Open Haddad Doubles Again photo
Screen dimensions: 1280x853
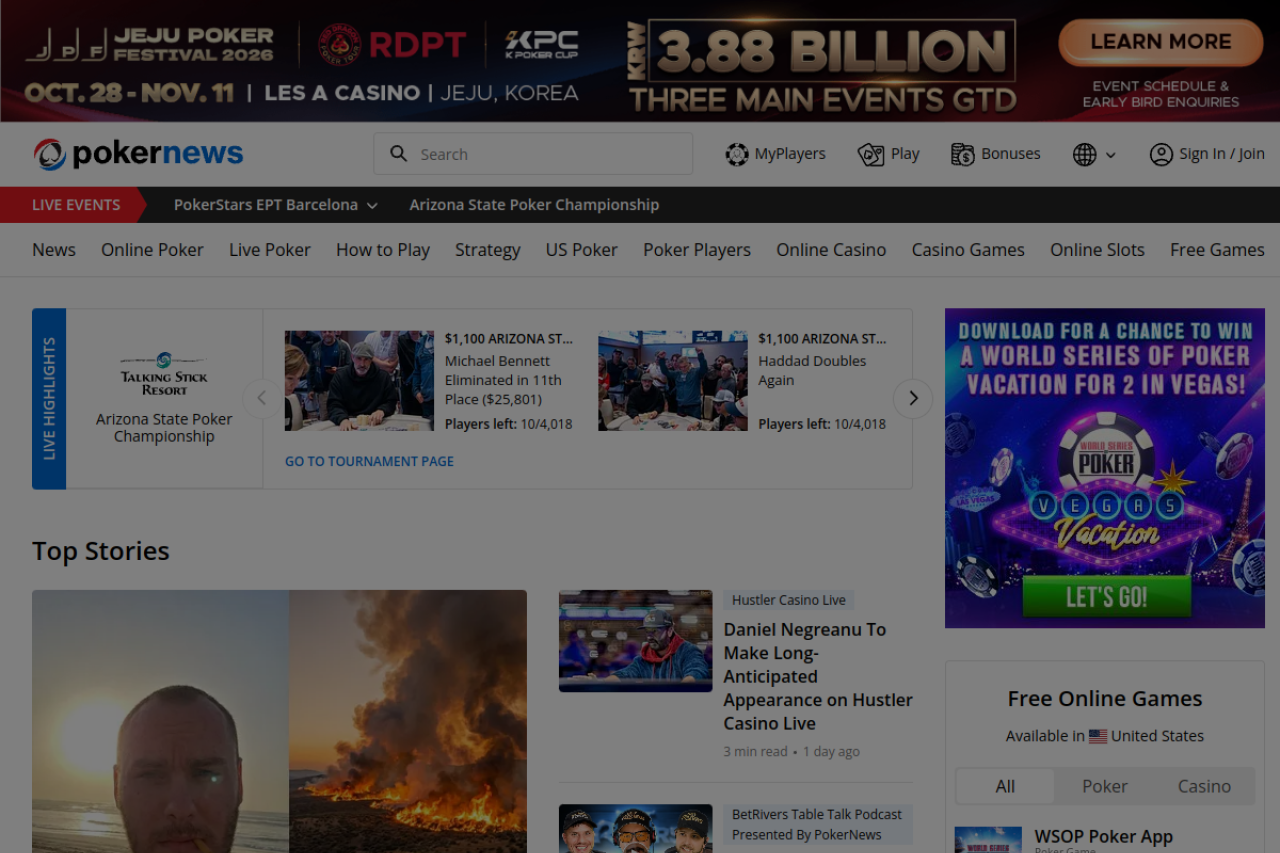pyautogui.click(x=673, y=381)
